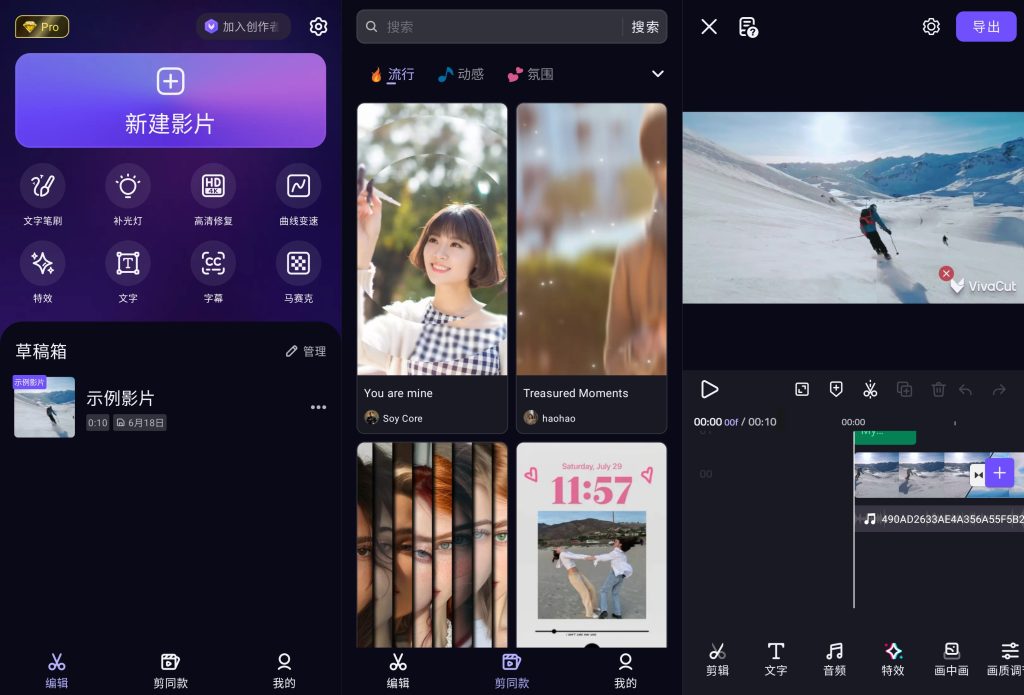Close the editor with X
The image size is (1024, 695).
[709, 27]
